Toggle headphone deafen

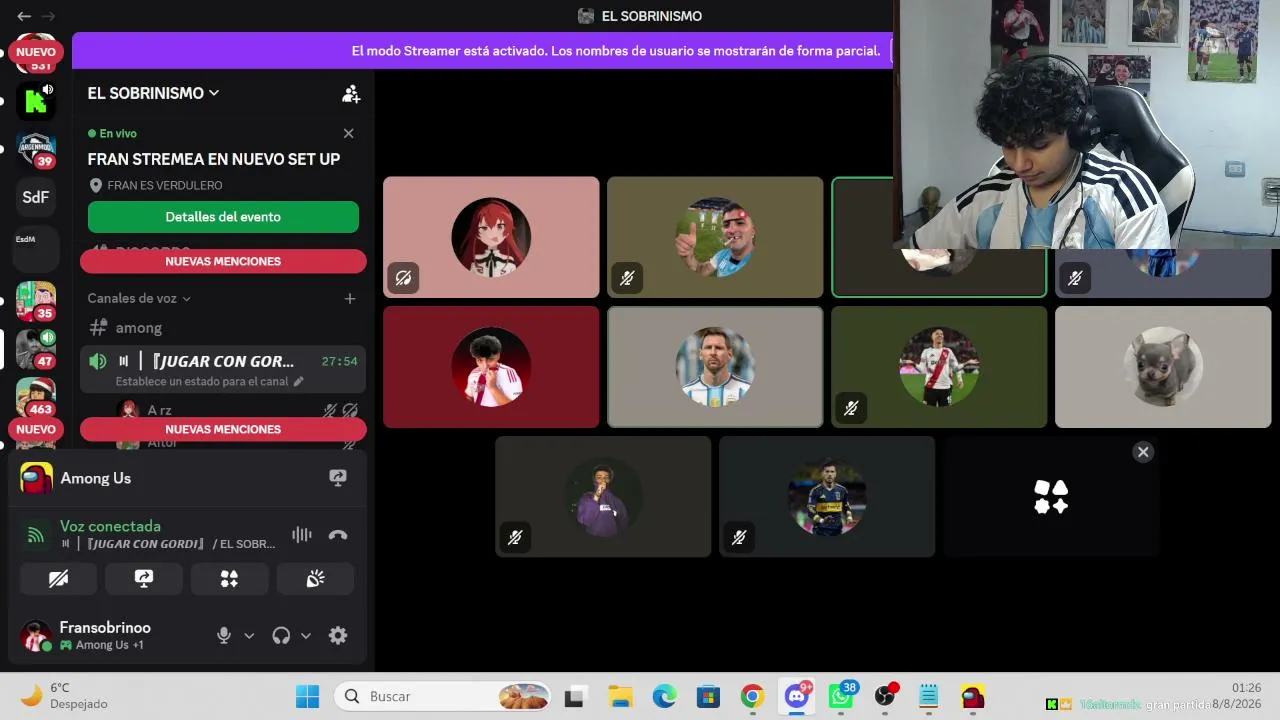[281, 635]
